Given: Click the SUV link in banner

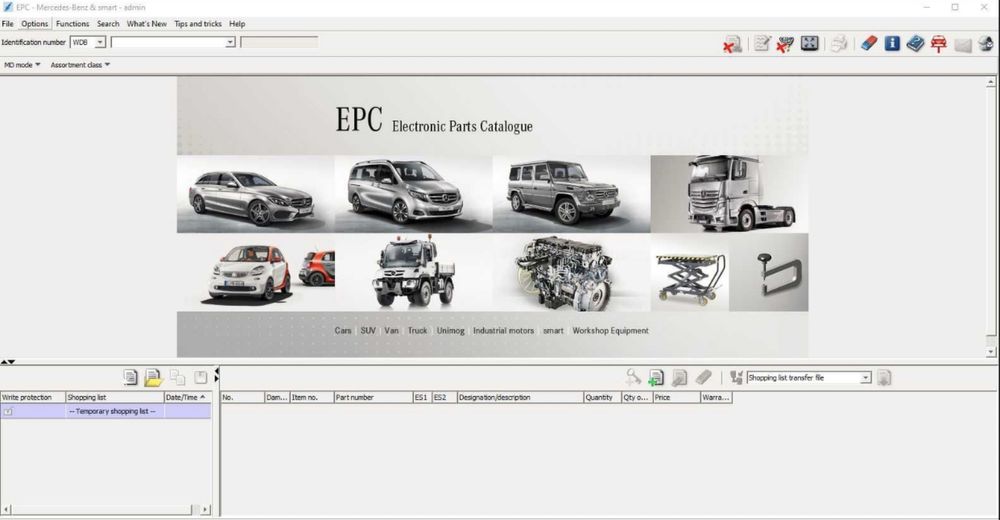Looking at the screenshot, I should pos(368,331).
